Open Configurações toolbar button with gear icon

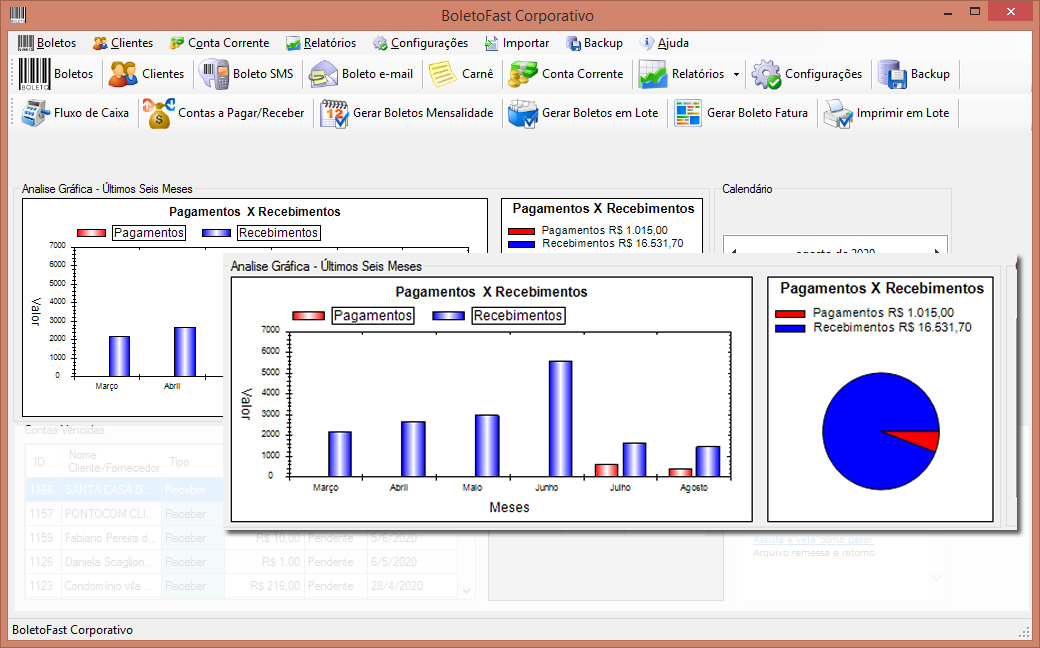point(807,74)
